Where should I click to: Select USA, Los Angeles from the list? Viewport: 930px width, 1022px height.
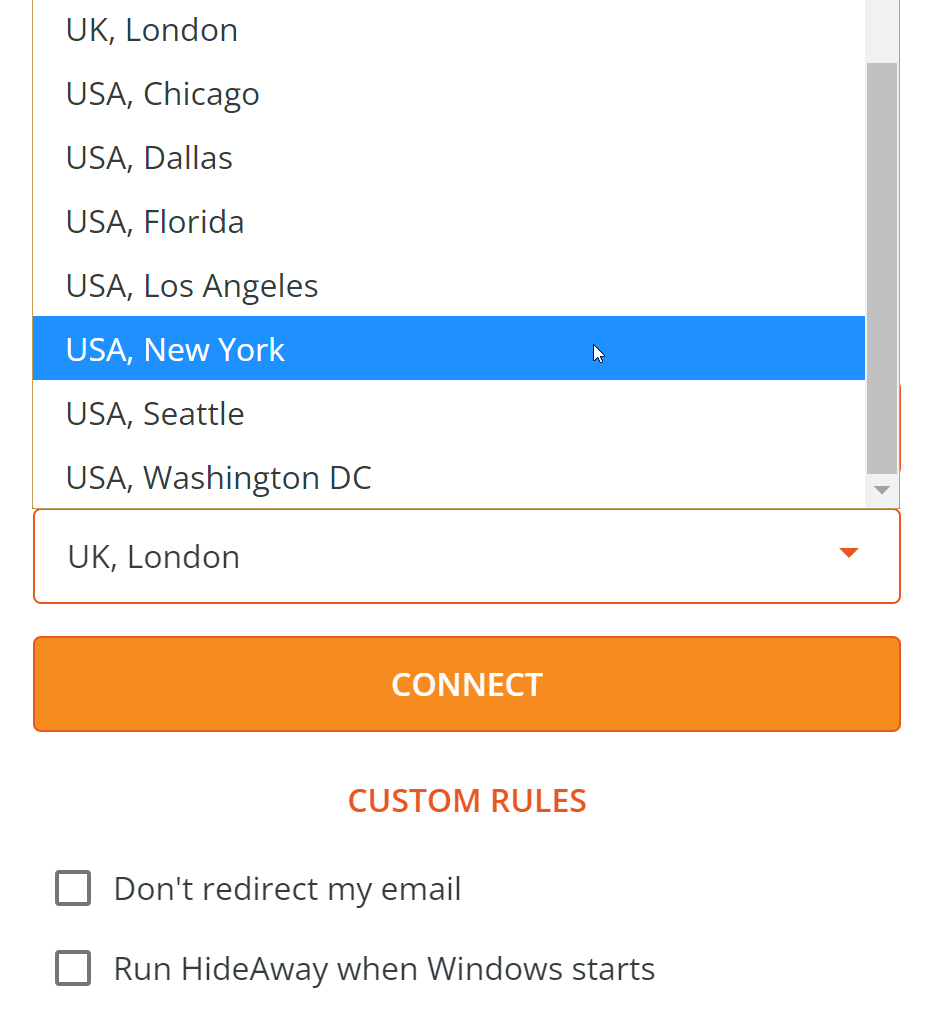click(x=191, y=285)
